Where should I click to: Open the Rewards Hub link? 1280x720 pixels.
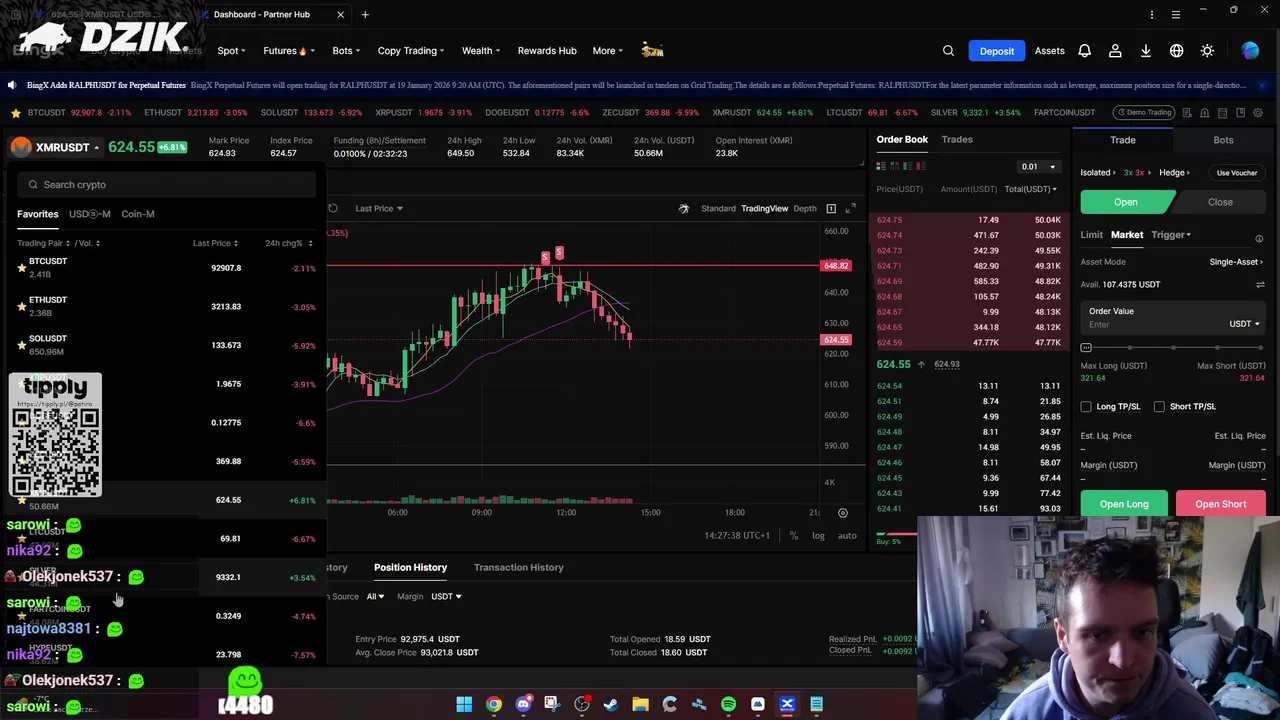547,51
